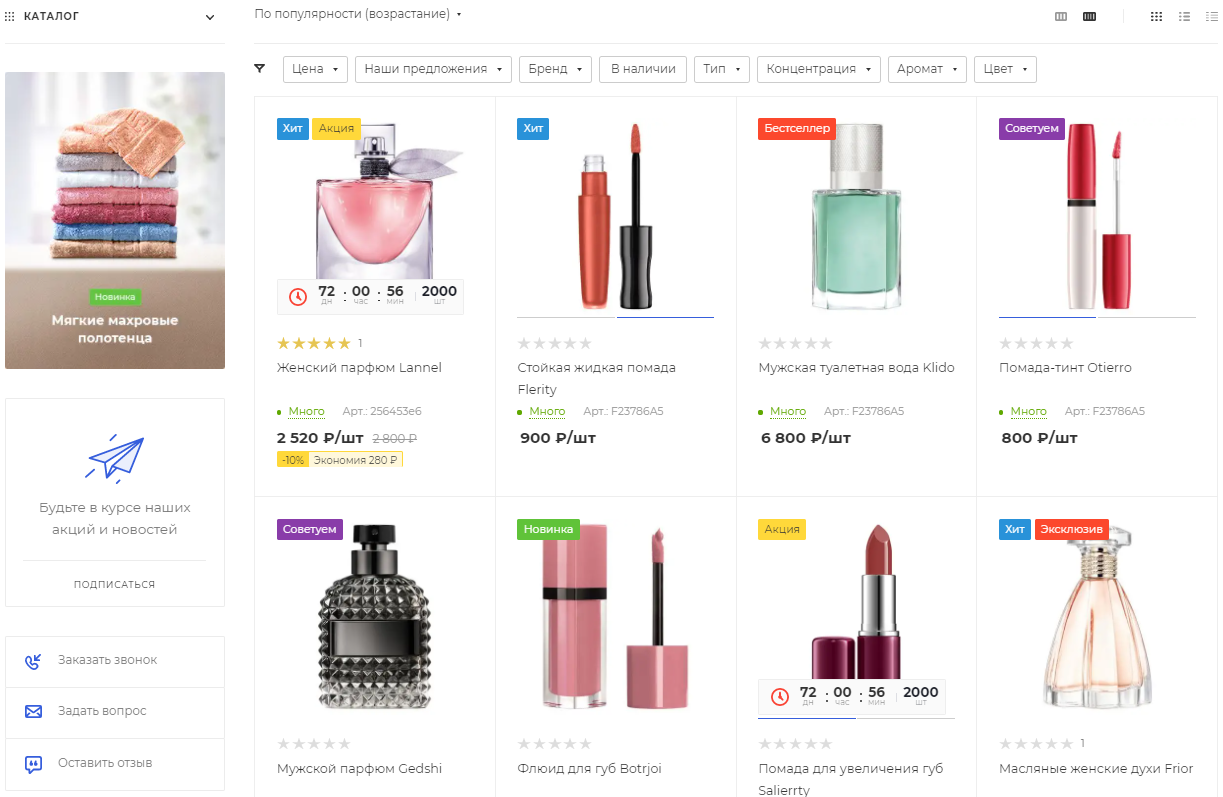Click the towels banner 'Мягкие махровые полотенца'
The width and height of the screenshot is (1223, 797).
coord(115,220)
